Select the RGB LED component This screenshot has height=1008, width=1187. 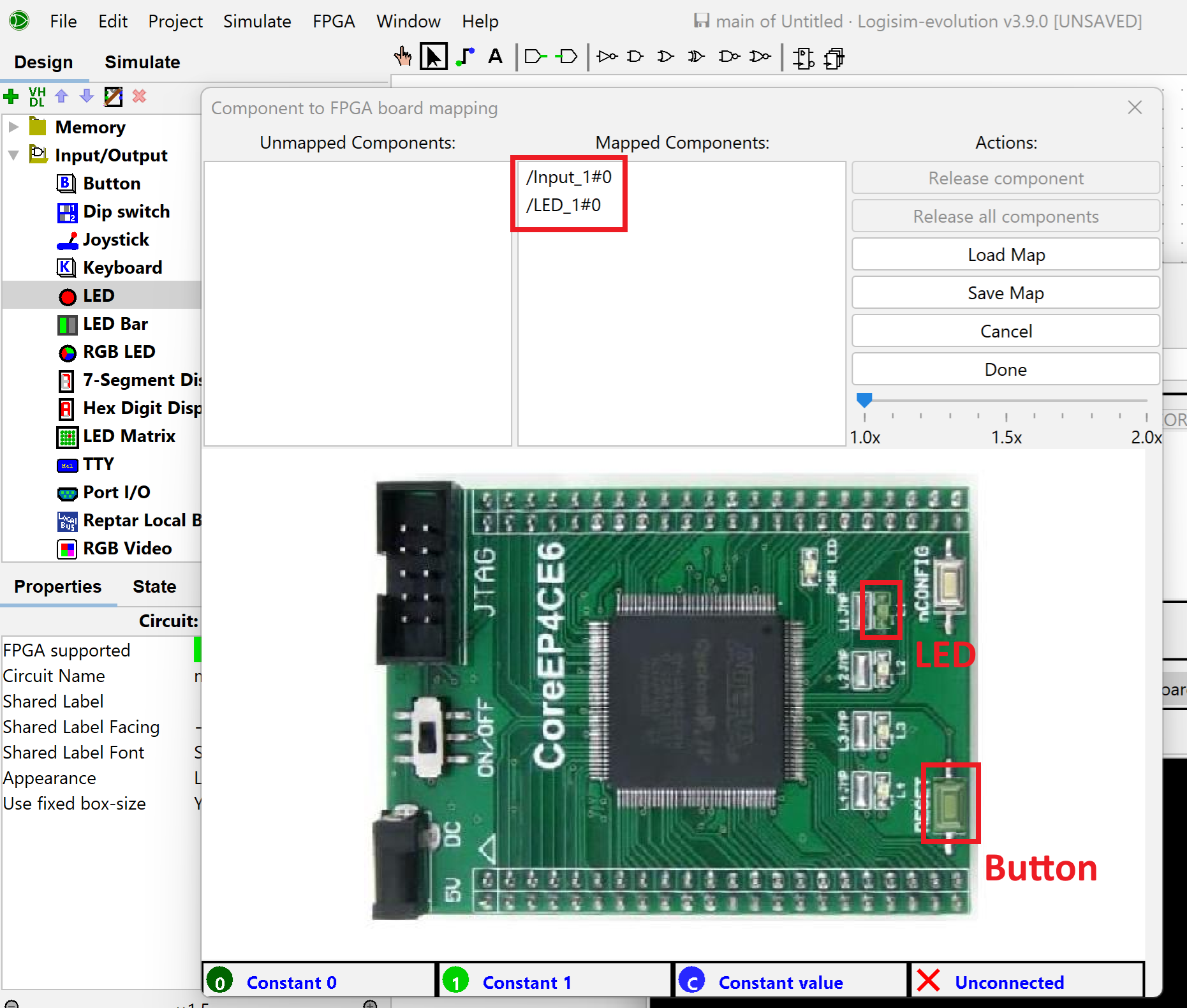click(x=106, y=352)
